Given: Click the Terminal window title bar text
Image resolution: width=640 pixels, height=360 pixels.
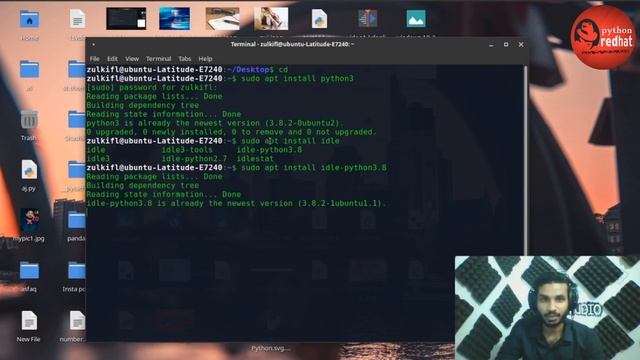Looking at the screenshot, I should (292, 44).
